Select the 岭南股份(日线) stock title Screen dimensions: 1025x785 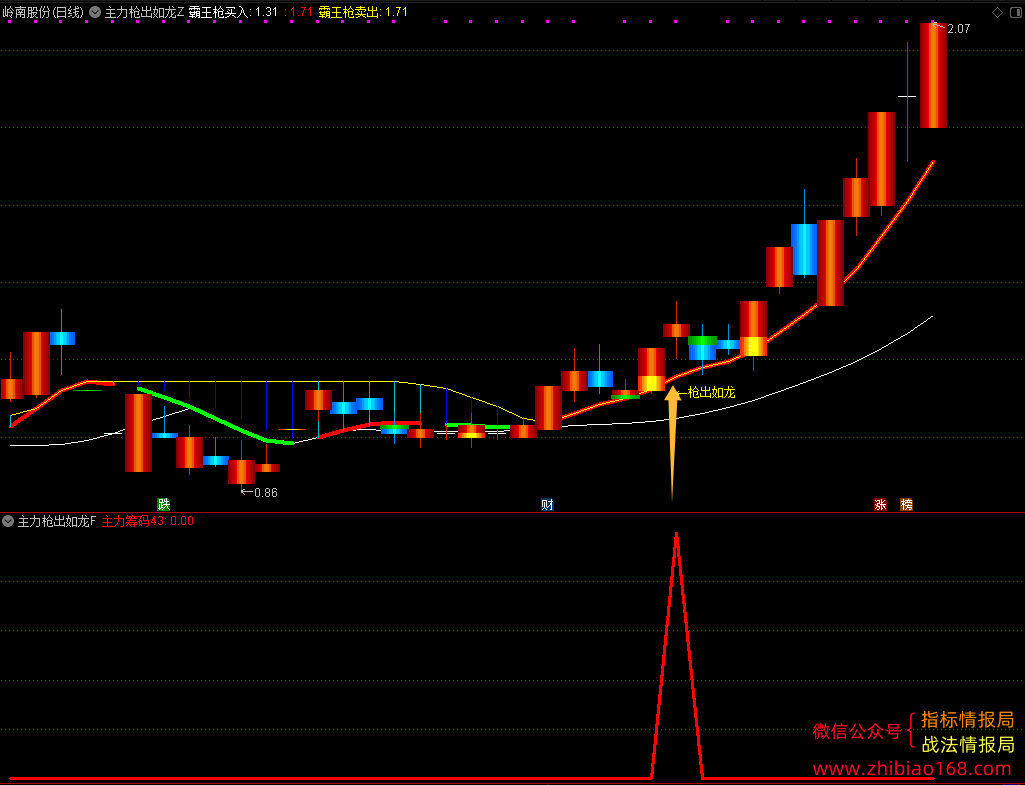43,12
